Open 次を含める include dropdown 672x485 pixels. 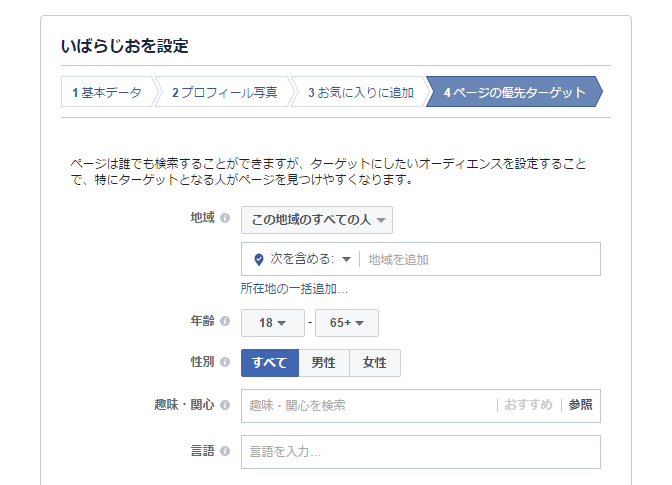(310, 259)
